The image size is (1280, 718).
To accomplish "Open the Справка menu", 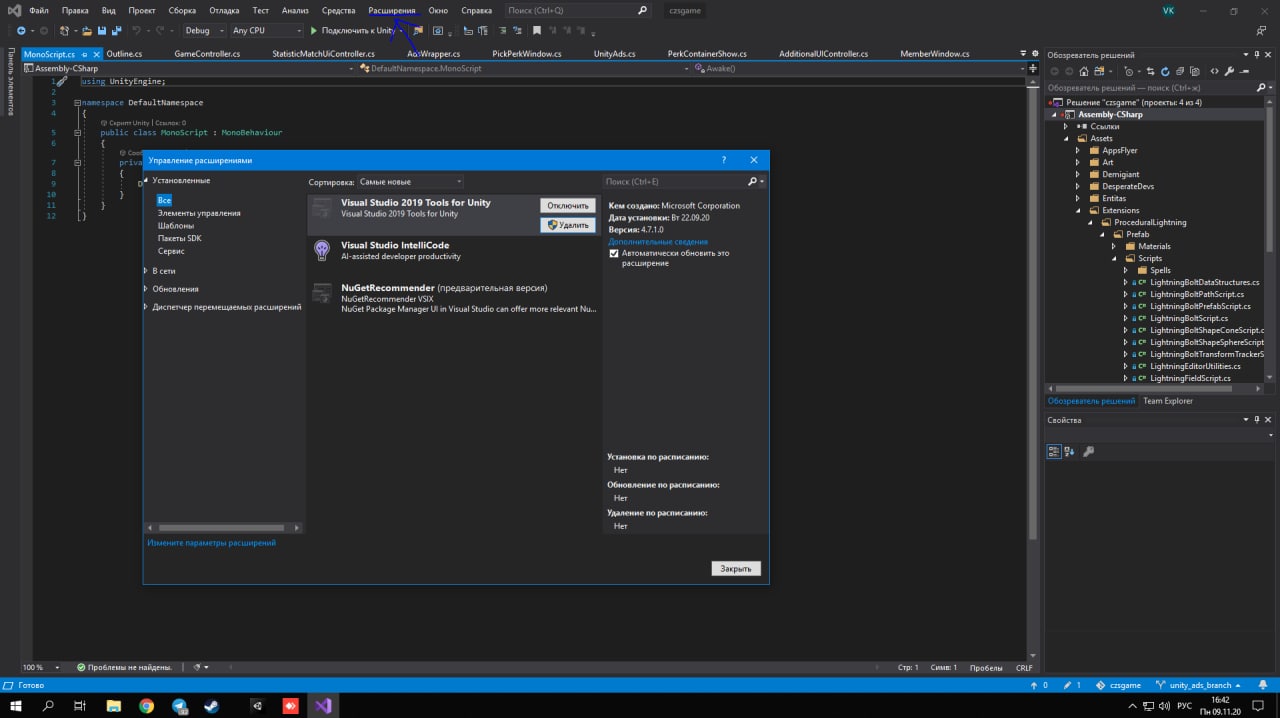I will point(476,10).
